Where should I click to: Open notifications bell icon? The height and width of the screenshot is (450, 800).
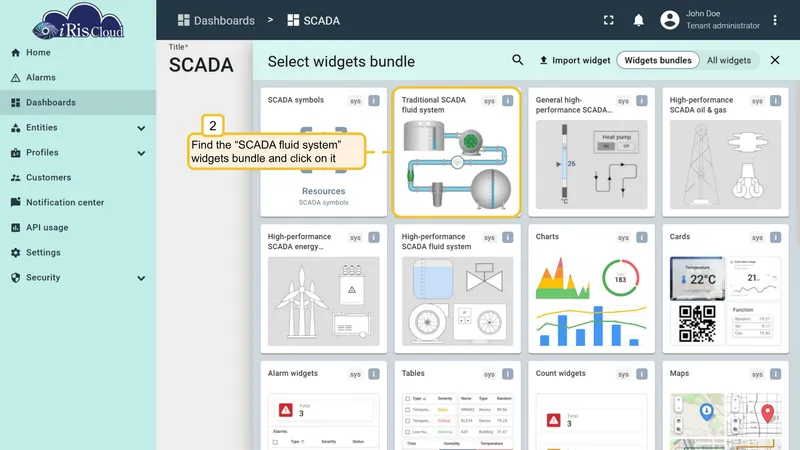coord(638,20)
